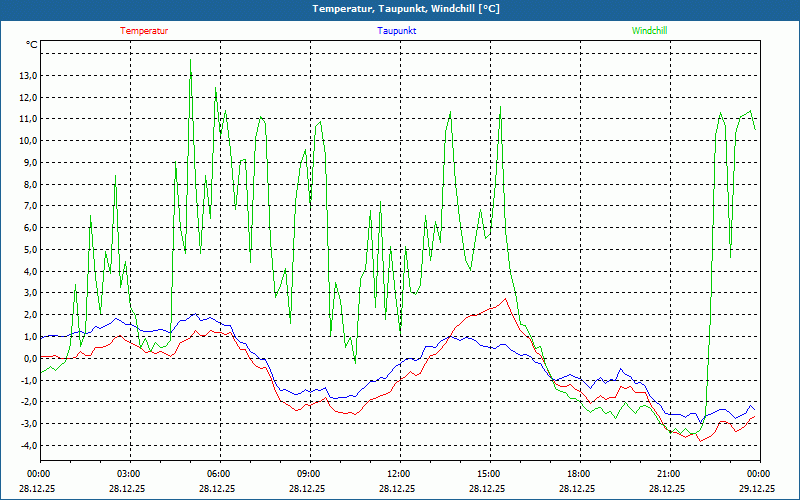Click the 29.12.25 date label
Screen dimensions: 800x500
(x=757, y=489)
